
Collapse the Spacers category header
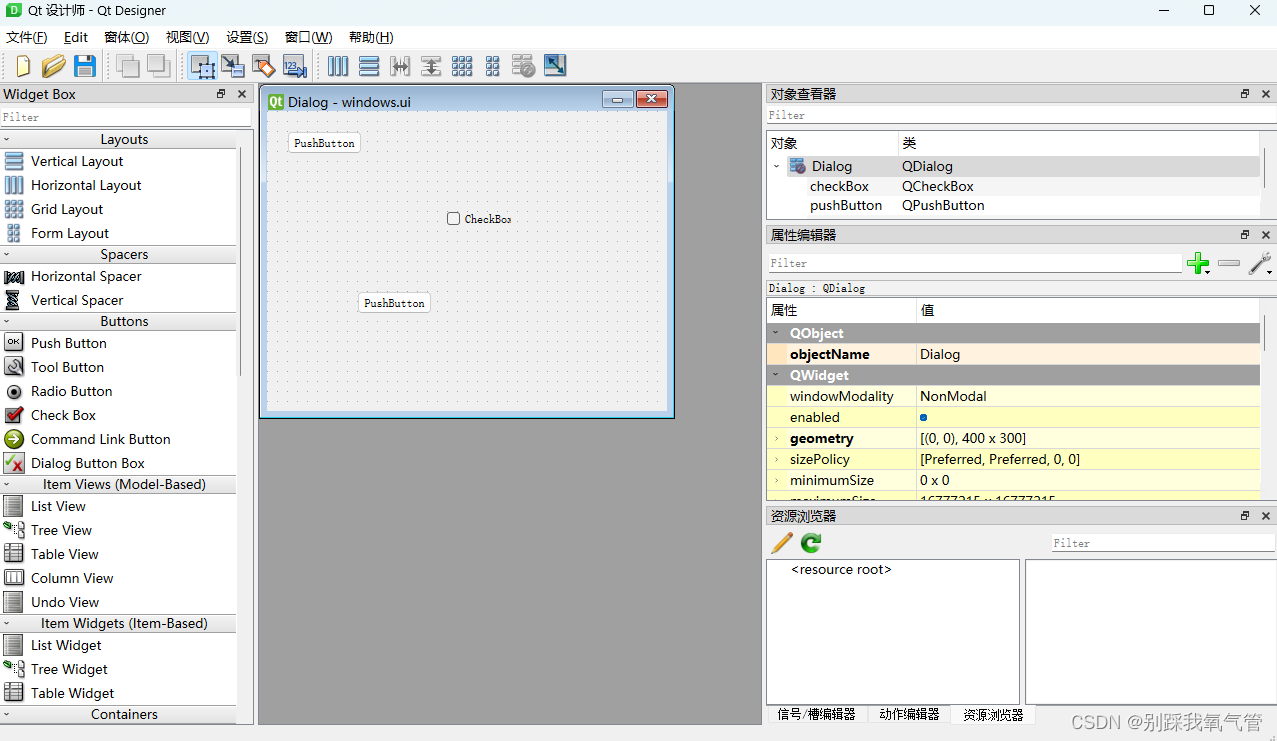tap(6, 254)
